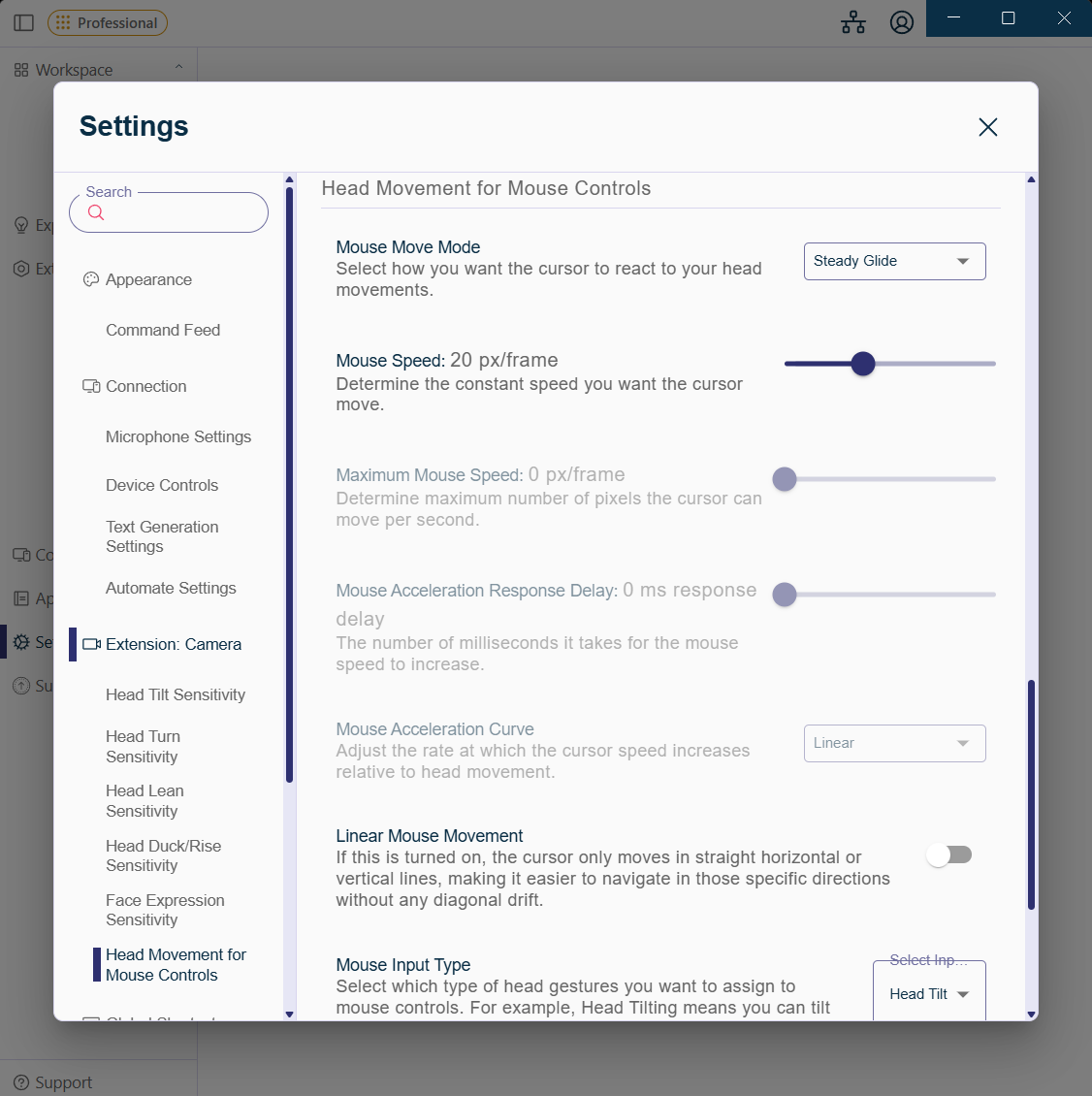The height and width of the screenshot is (1096, 1092).
Task: Close the Settings dialog with the X
Action: point(988,127)
